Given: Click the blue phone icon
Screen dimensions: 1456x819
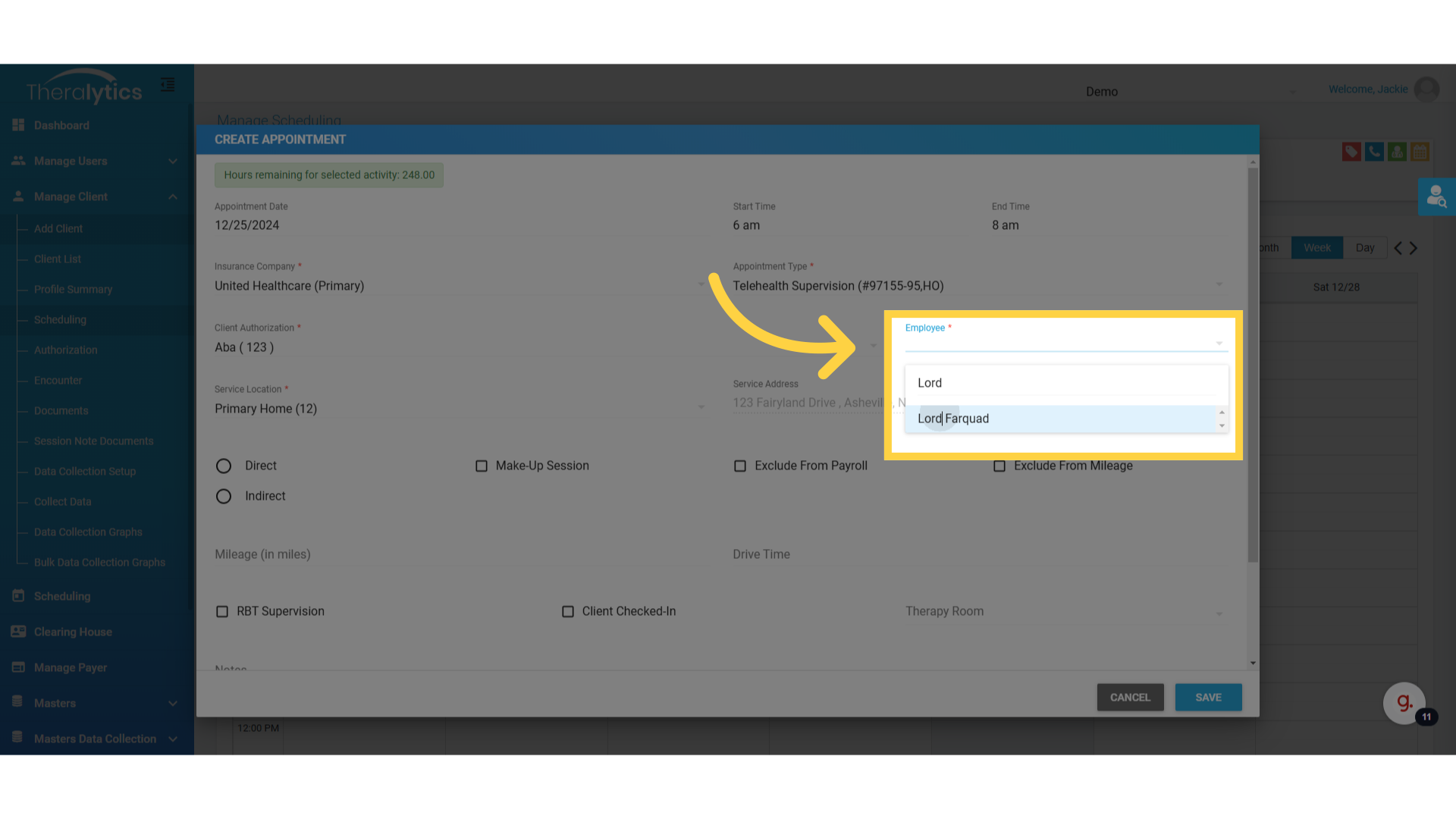Looking at the screenshot, I should tap(1373, 152).
